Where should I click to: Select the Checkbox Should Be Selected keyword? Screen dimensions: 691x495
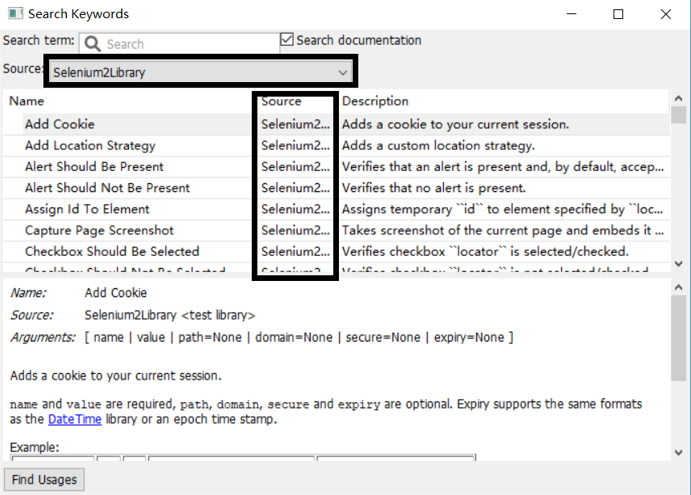pyautogui.click(x=112, y=251)
